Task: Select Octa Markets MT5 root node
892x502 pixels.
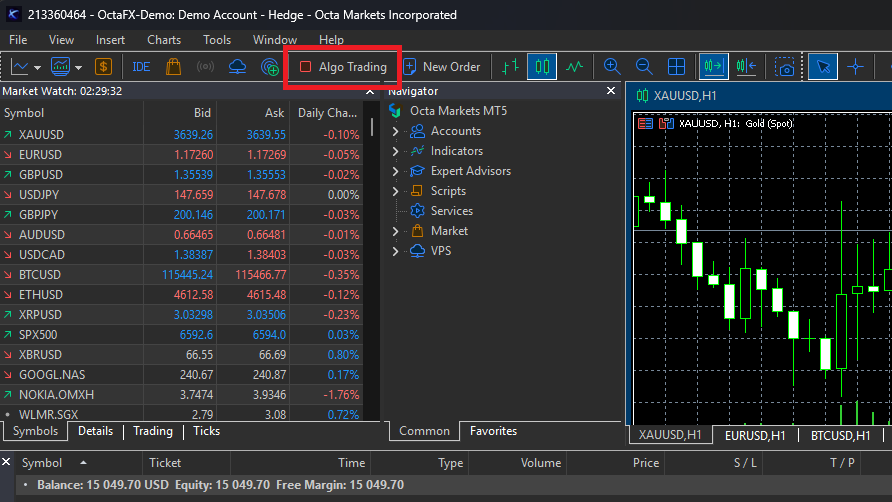Action: 459,111
